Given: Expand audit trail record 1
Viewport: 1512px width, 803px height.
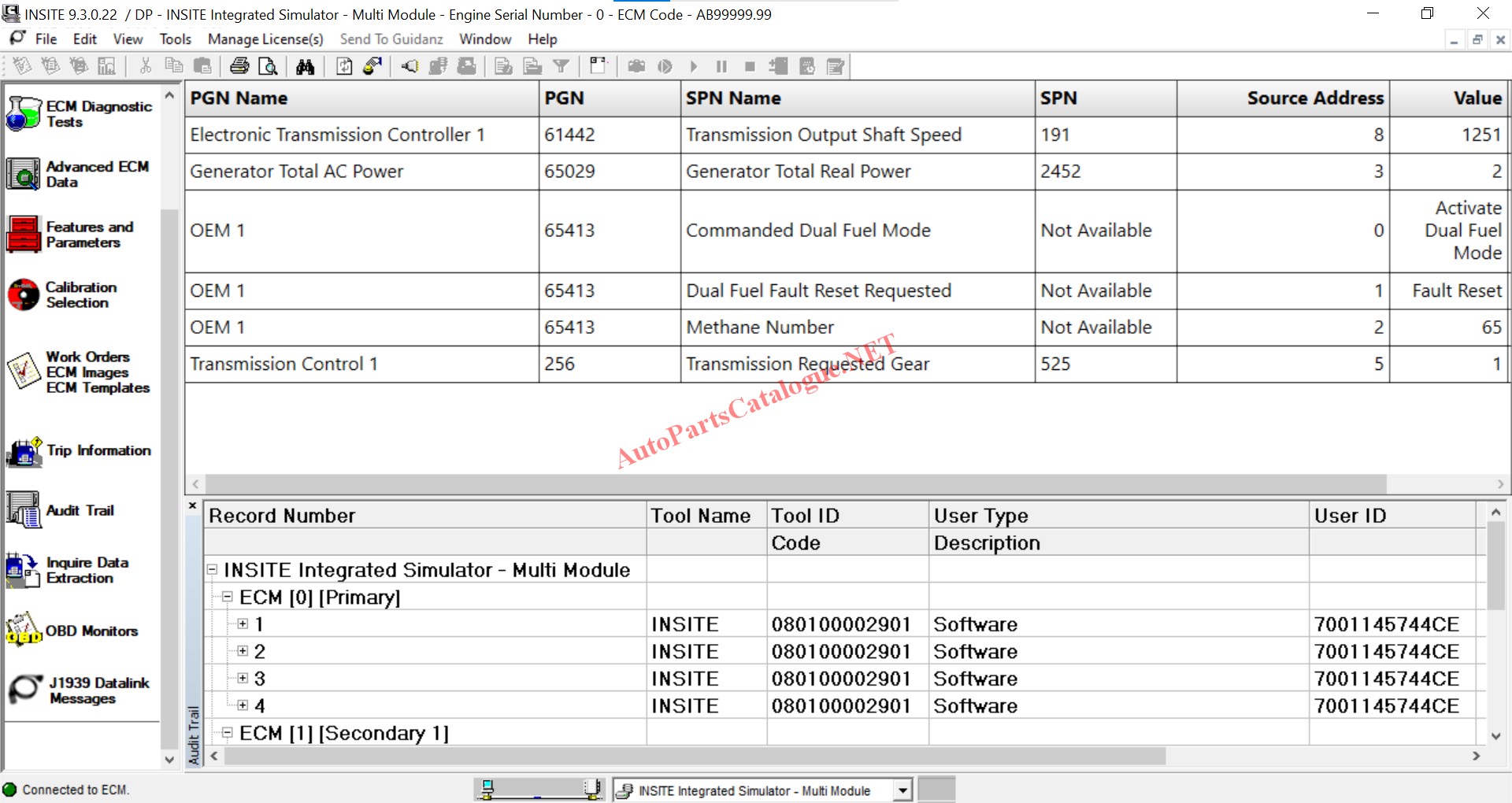Looking at the screenshot, I should pyautogui.click(x=243, y=624).
